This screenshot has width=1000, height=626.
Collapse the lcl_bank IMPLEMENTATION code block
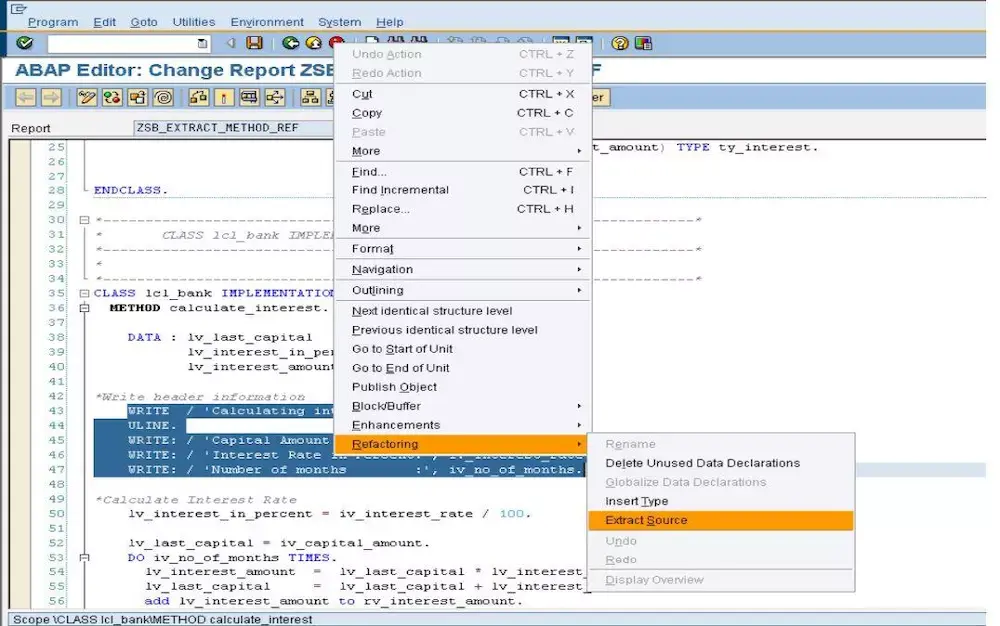pos(85,292)
